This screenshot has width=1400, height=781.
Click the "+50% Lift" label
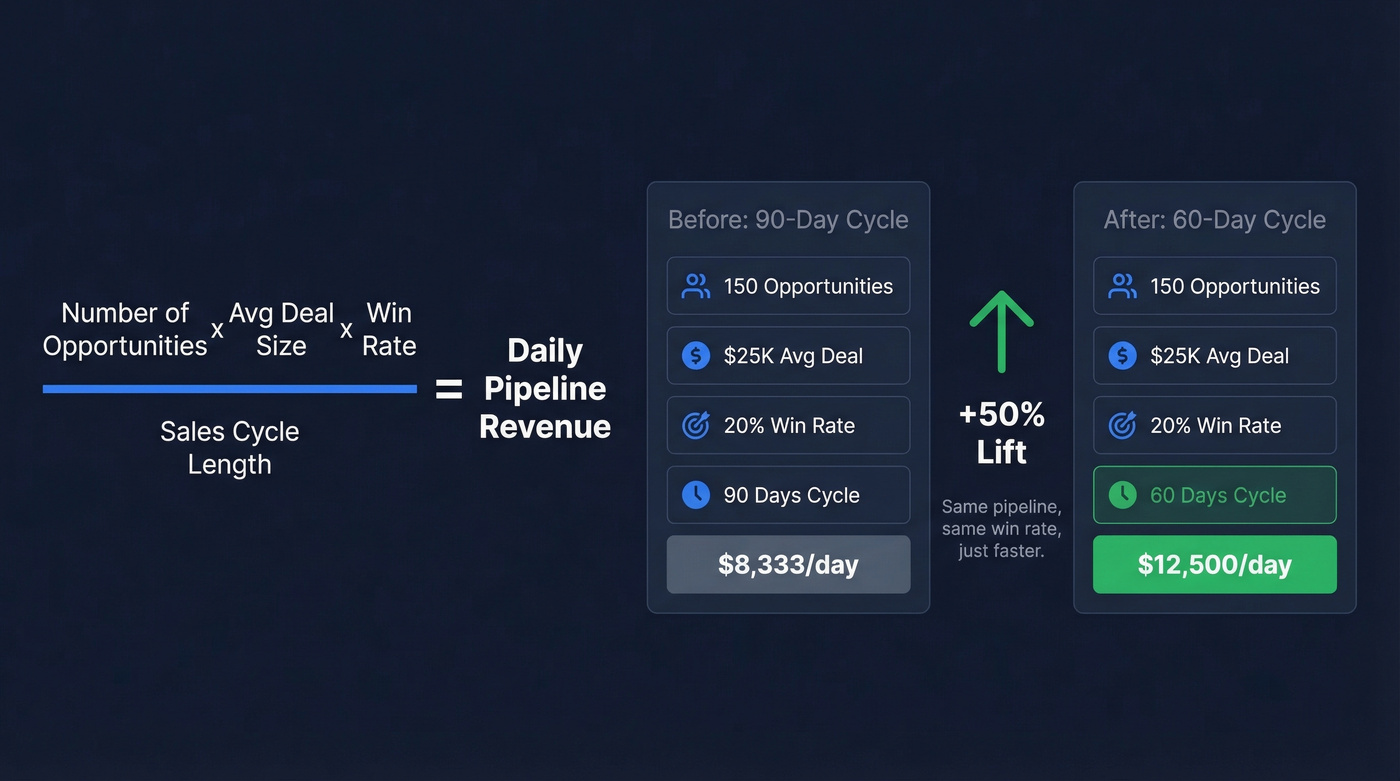click(x=1001, y=433)
